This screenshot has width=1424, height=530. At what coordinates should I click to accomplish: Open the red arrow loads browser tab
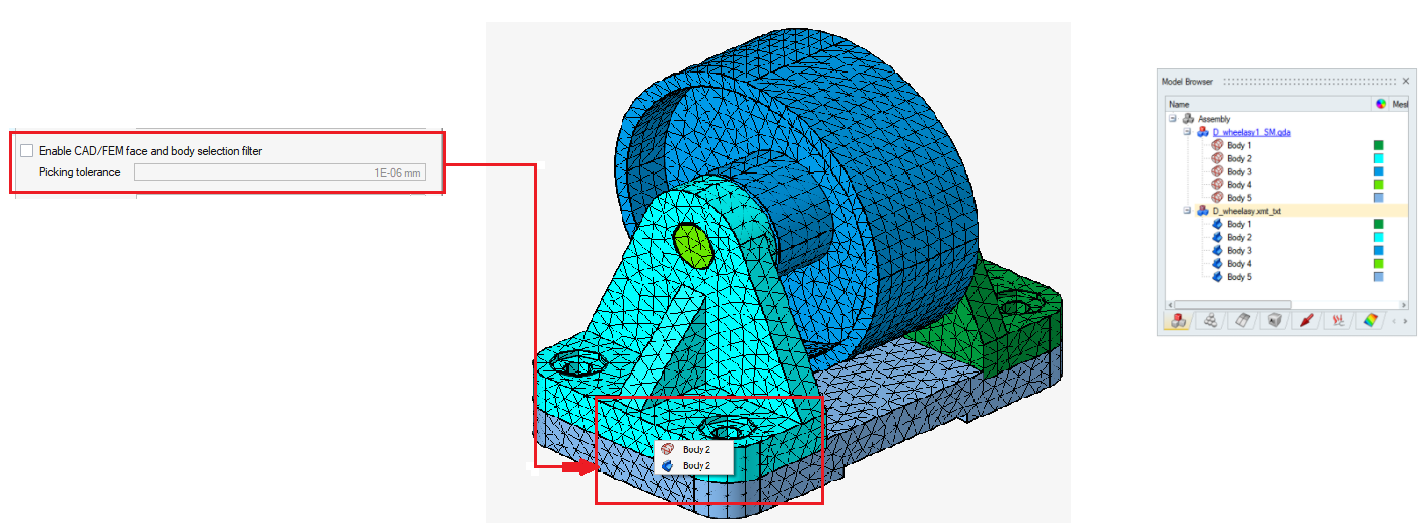1306,321
